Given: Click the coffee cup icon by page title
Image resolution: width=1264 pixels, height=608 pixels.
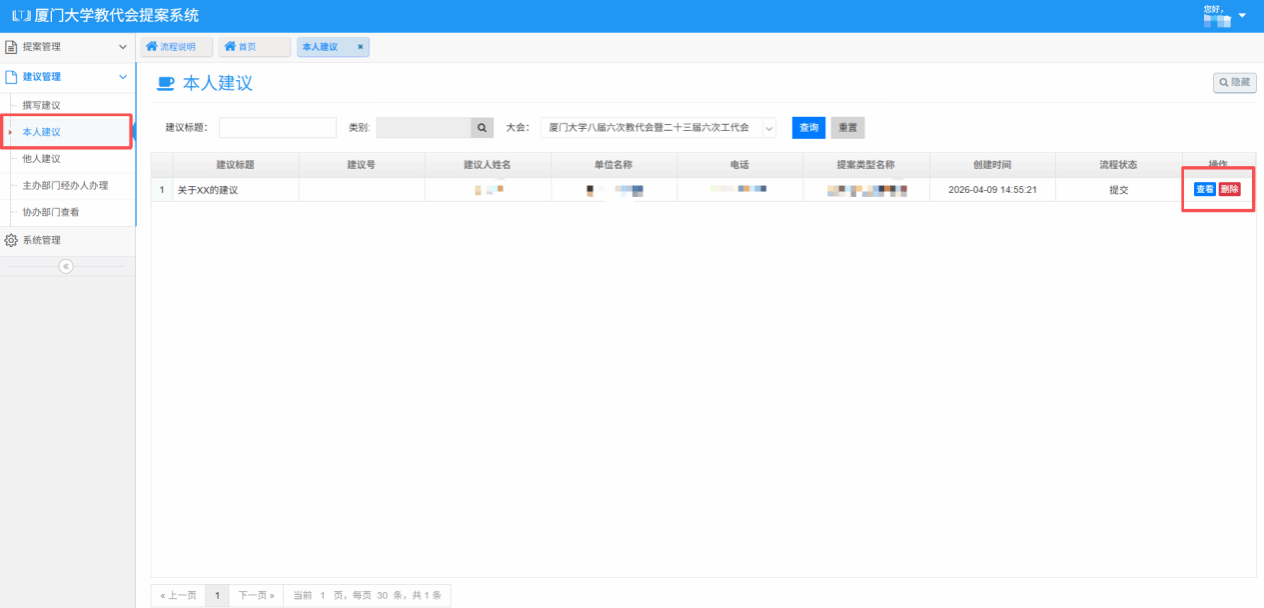Looking at the screenshot, I should 166,84.
